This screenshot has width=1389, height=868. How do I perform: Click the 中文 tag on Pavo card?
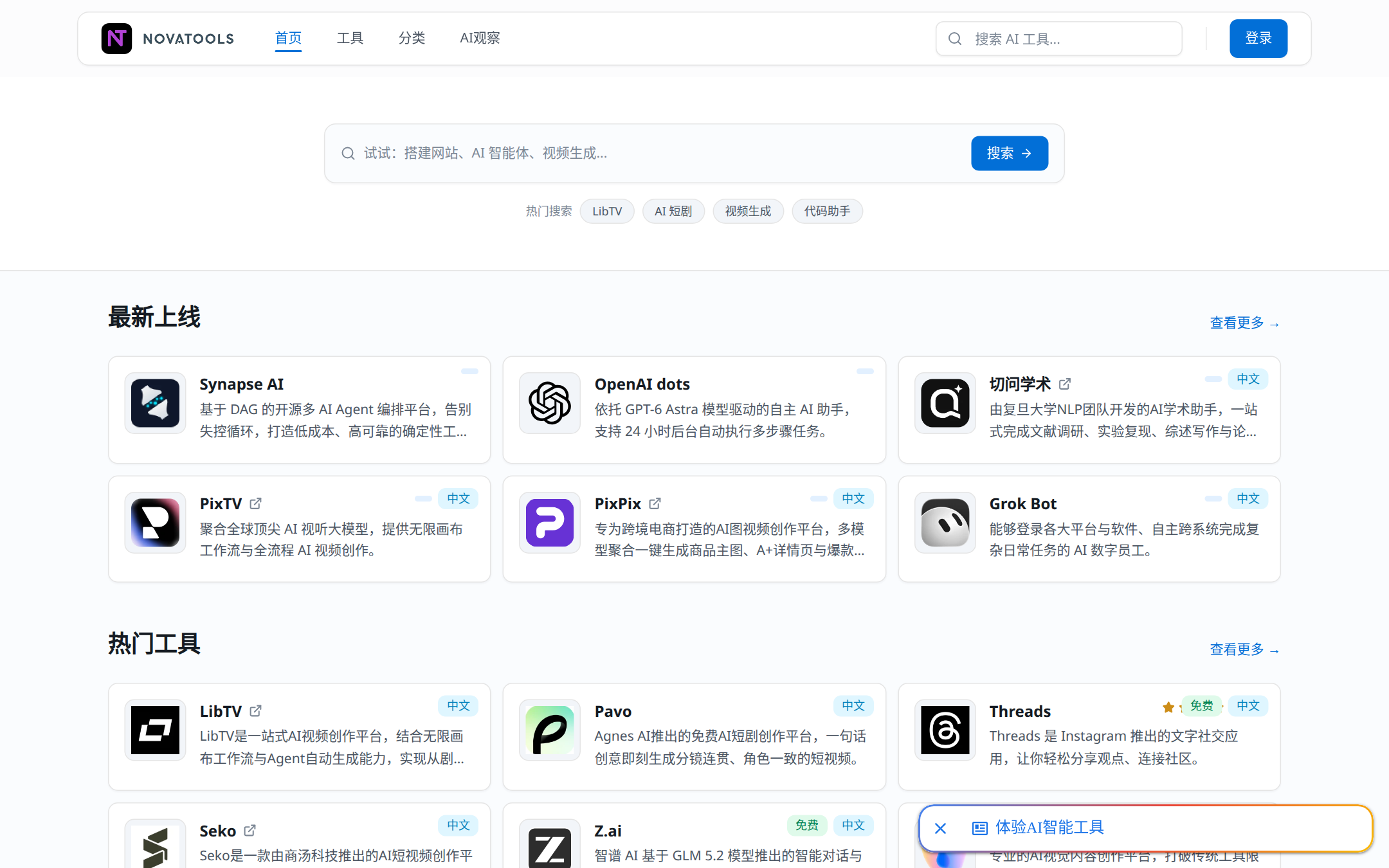pos(853,705)
